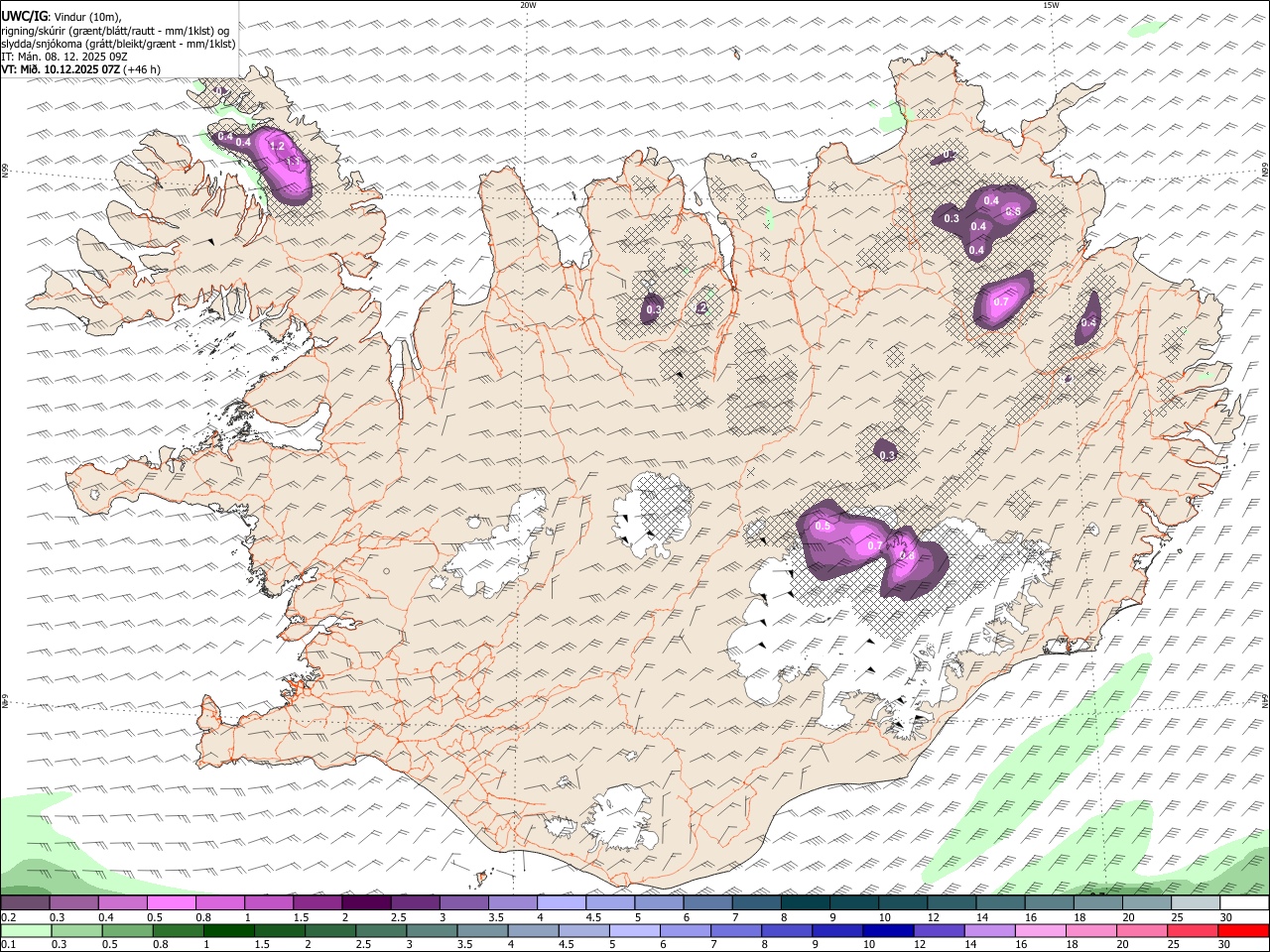Click the bright red last swatch of the lower legend row
Screen dimensions: 1270x952
click(1244, 930)
